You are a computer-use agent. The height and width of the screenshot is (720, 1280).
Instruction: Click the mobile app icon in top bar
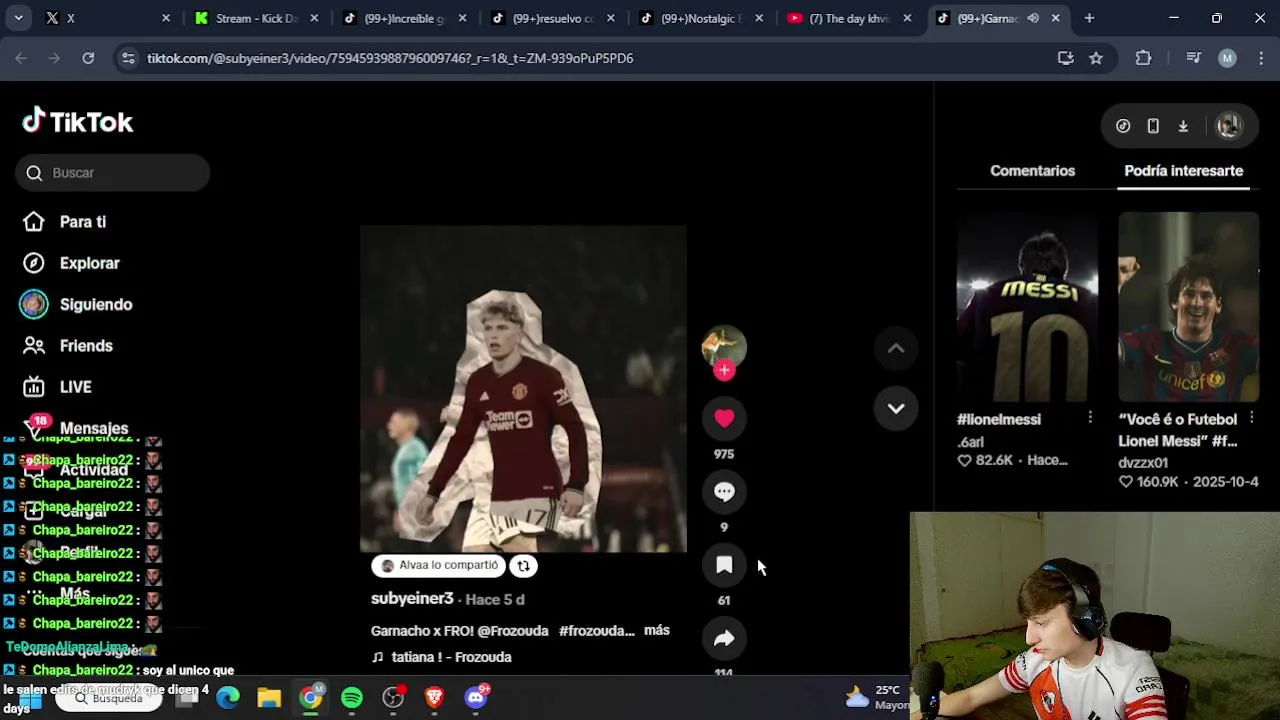(x=1153, y=126)
